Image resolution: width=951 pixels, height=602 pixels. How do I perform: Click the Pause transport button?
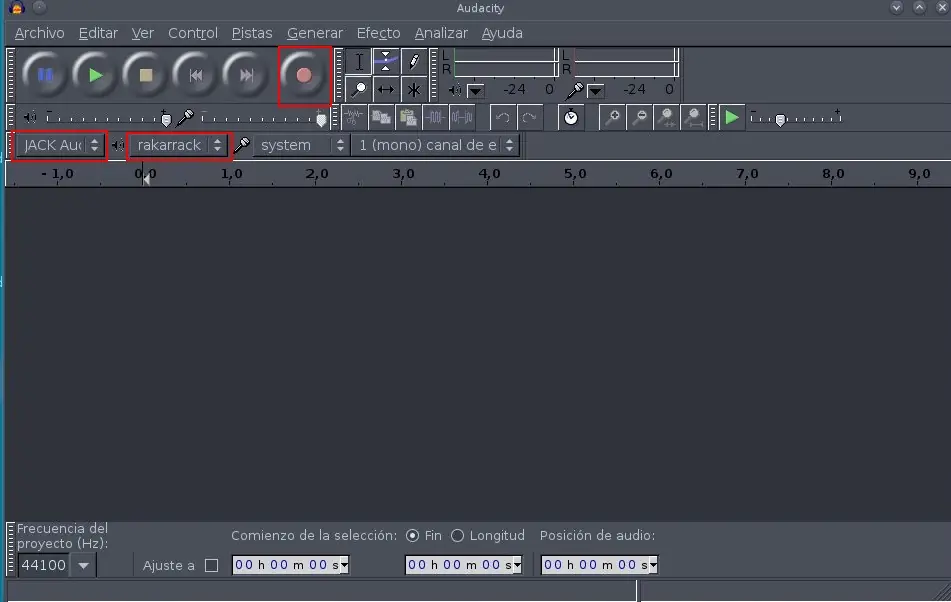44,75
